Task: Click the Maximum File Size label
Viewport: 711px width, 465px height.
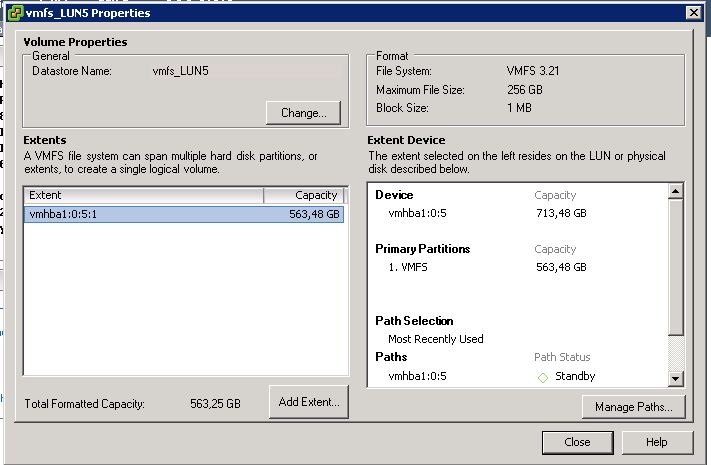Action: (420, 90)
